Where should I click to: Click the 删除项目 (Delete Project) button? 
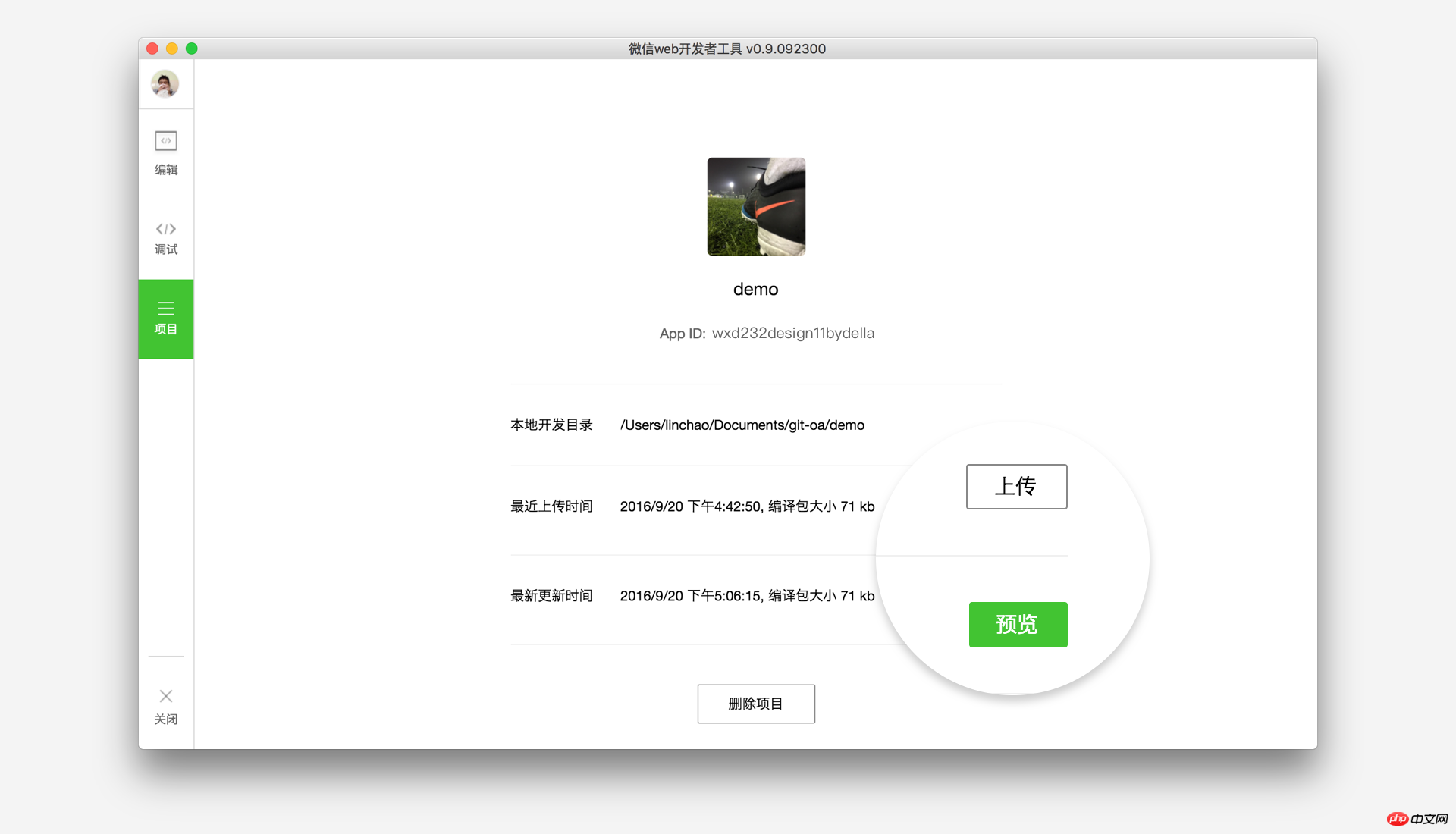[756, 704]
